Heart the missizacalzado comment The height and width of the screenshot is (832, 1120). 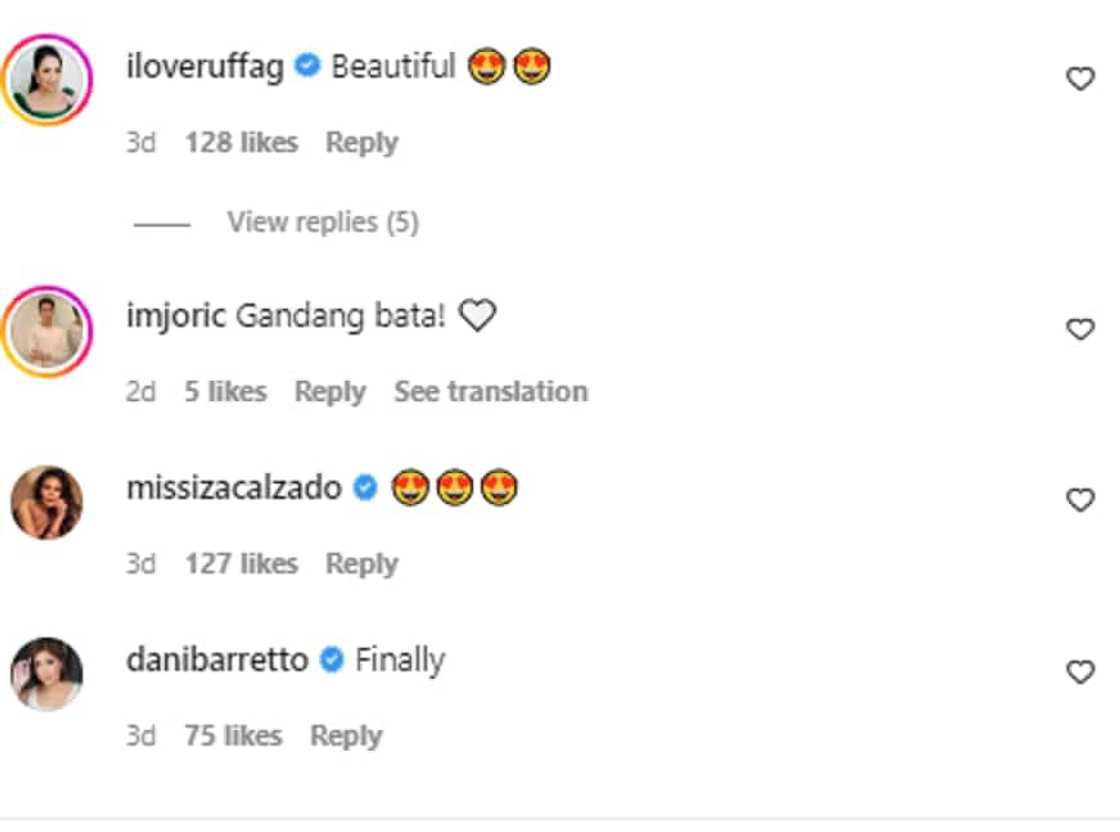(x=1080, y=500)
